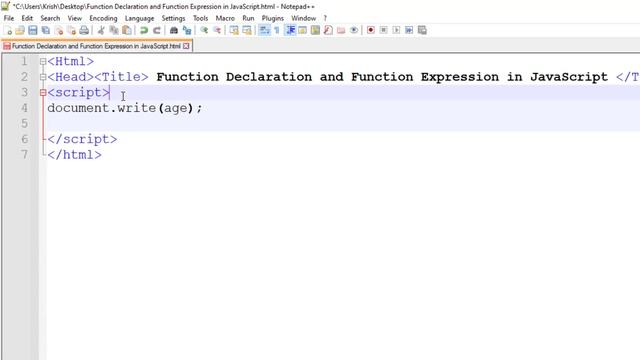
Task: Place cursor on empty line 5
Action: (343, 124)
